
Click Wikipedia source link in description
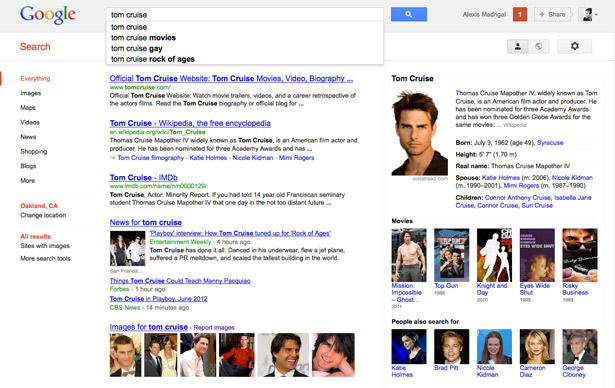point(515,125)
